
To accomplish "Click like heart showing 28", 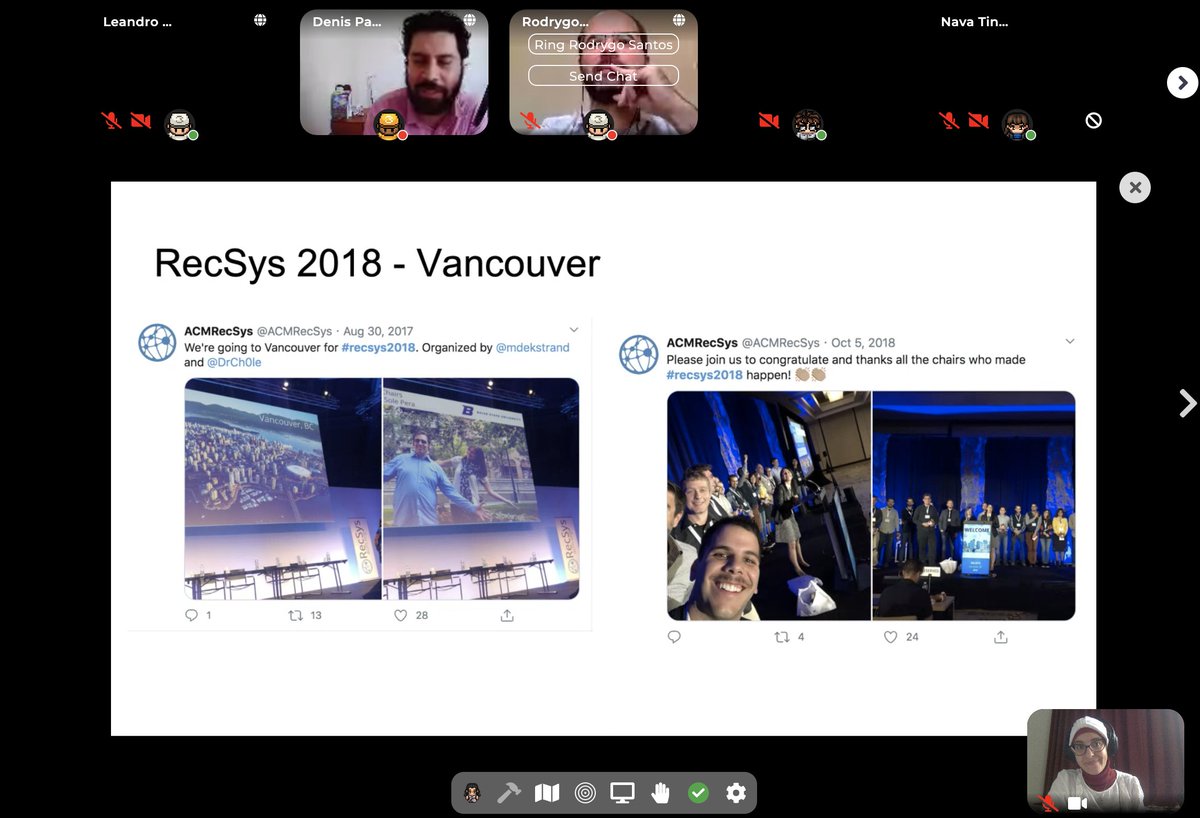I will coord(401,615).
